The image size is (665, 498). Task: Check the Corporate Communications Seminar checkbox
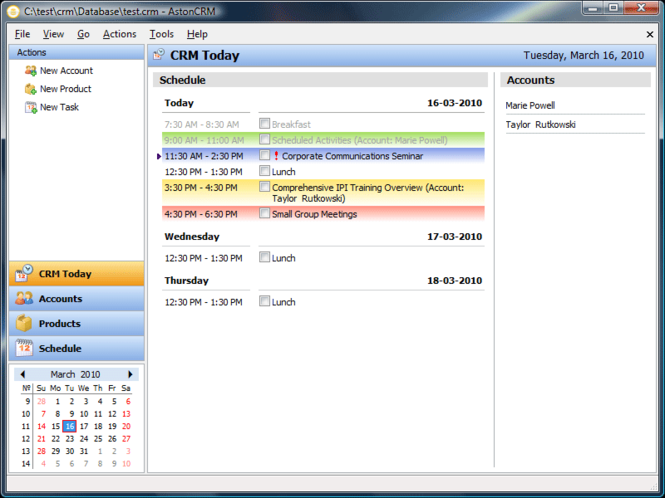click(x=264, y=155)
